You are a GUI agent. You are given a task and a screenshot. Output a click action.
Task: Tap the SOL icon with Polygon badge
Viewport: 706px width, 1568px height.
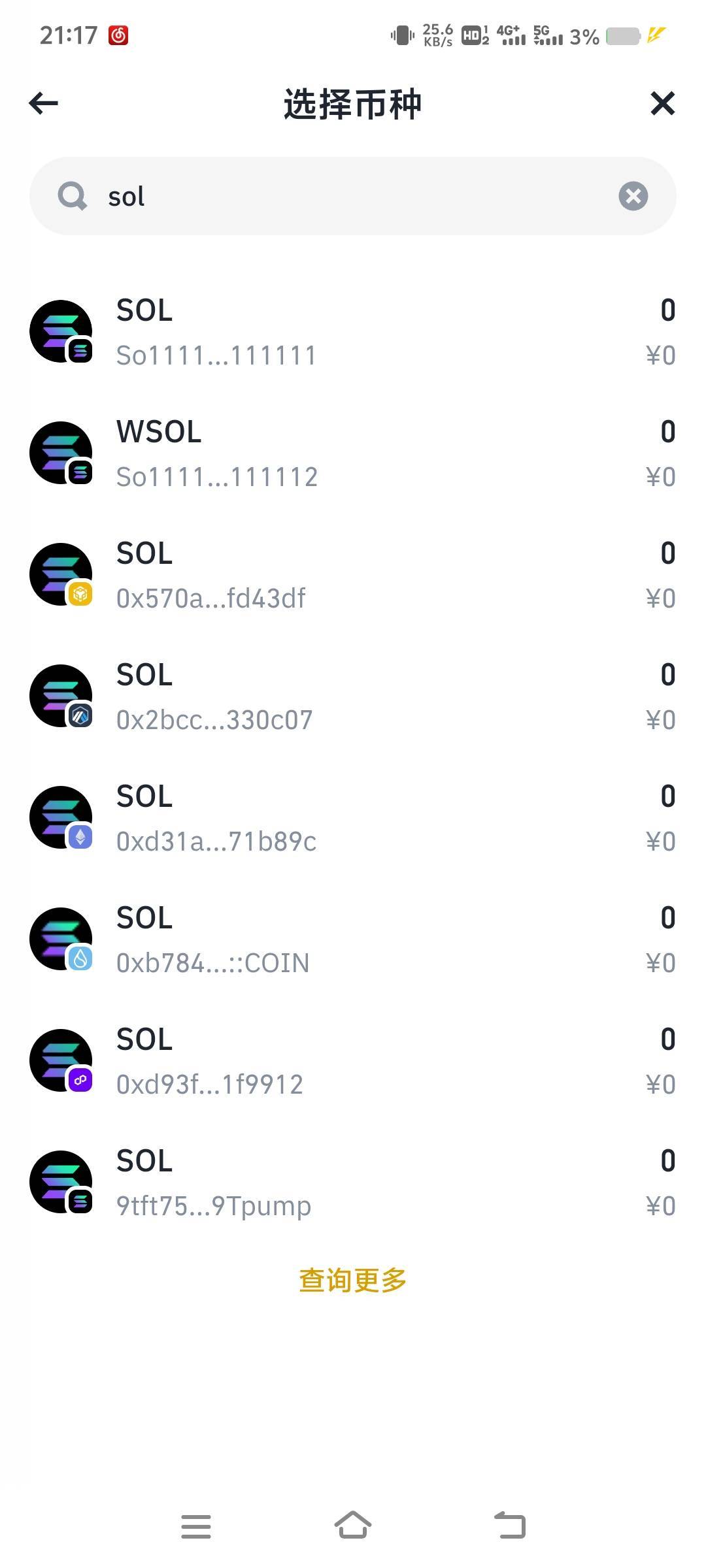pyautogui.click(x=61, y=1061)
